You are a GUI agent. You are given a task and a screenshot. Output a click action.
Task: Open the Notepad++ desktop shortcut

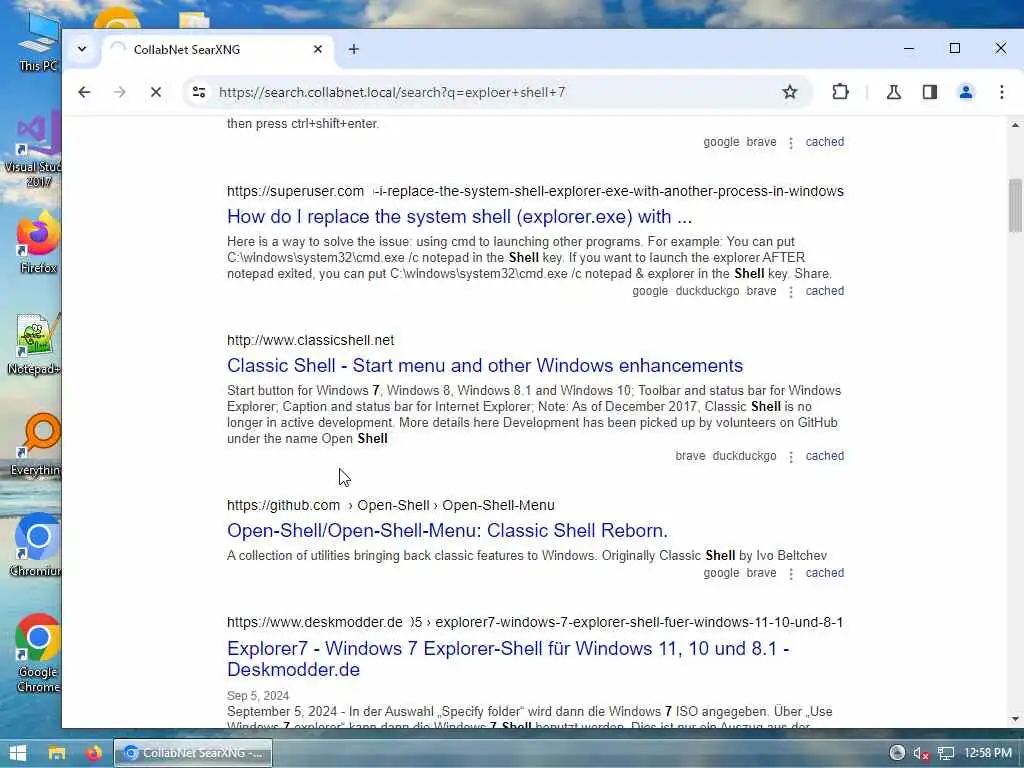coord(36,344)
